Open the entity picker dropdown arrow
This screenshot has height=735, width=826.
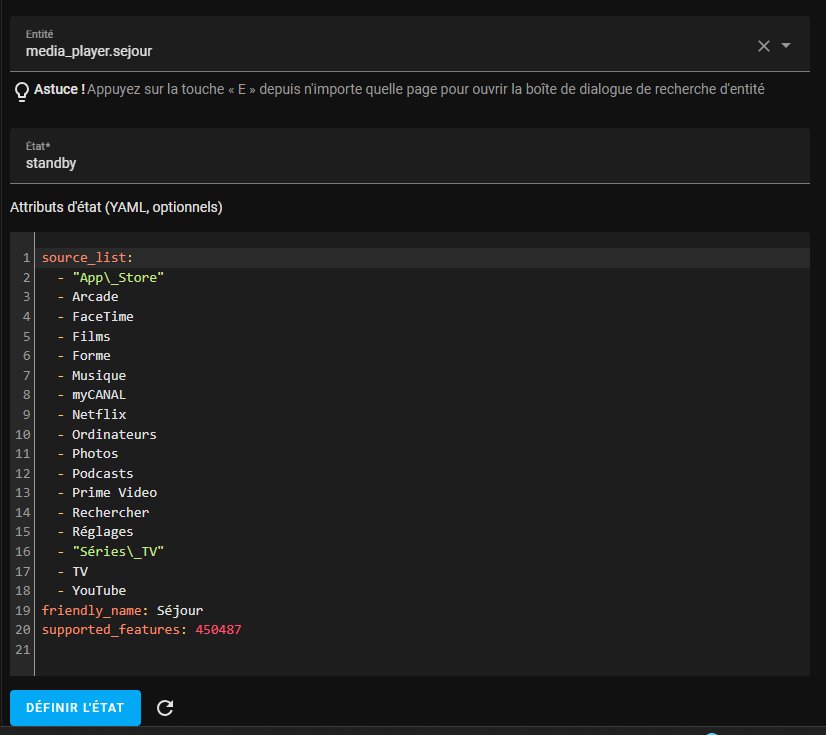[785, 45]
